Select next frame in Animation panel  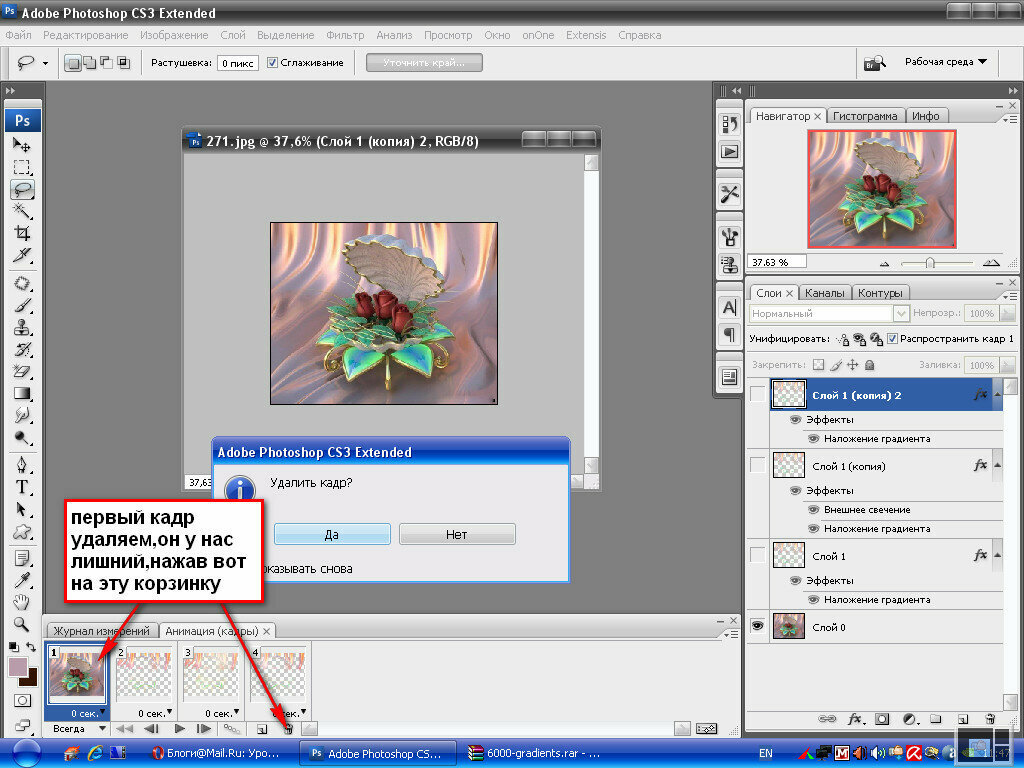click(204, 729)
